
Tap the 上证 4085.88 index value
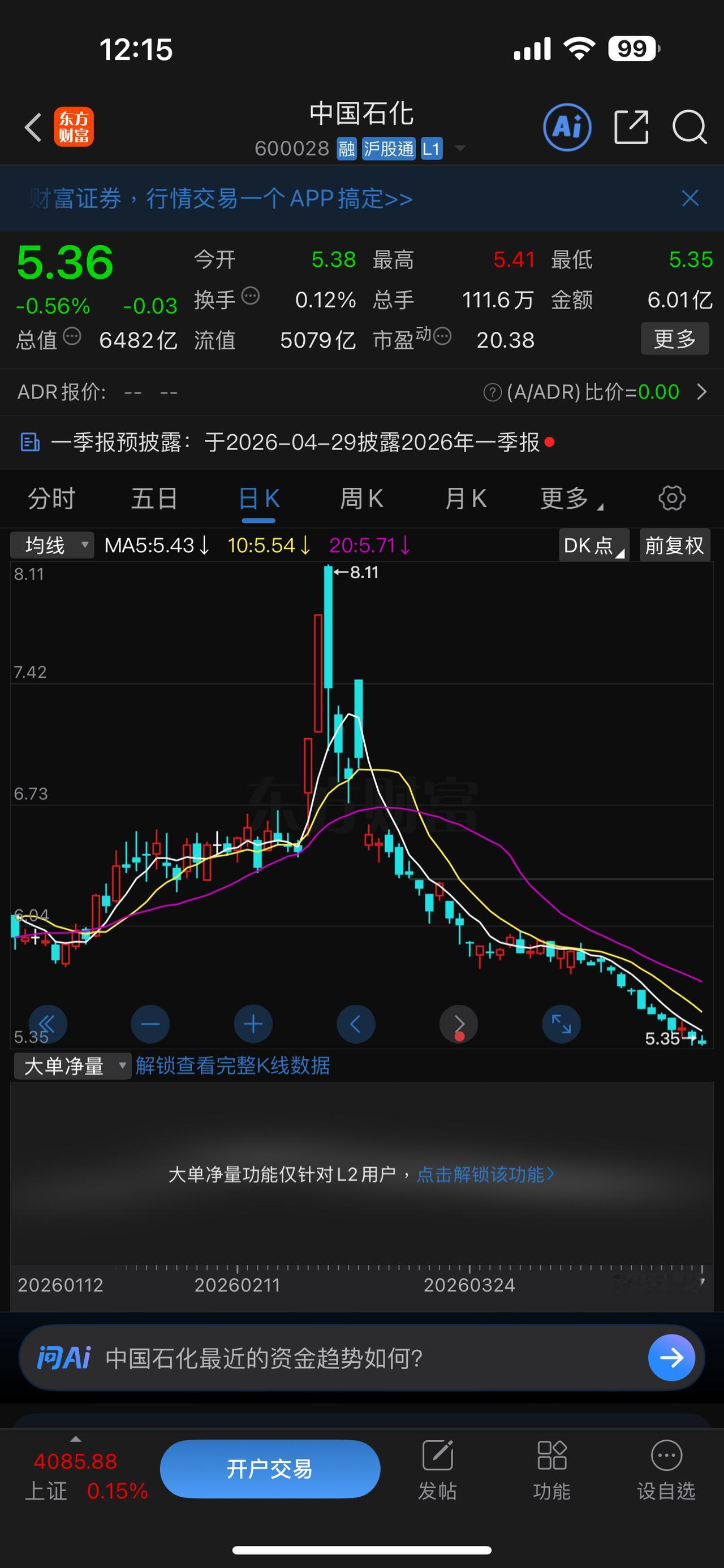tap(75, 1462)
